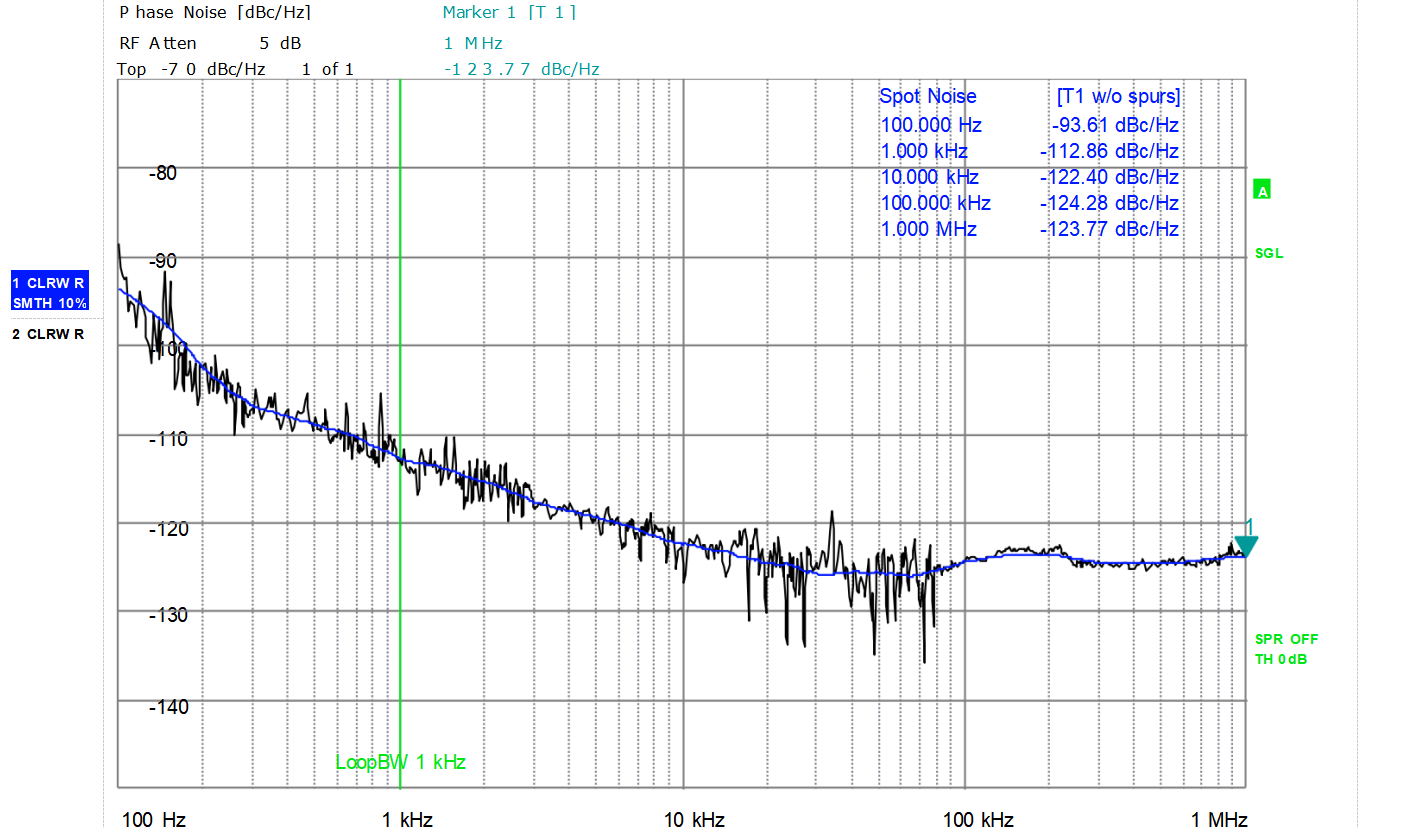Click the -93.61 dBc/Hz spot noise value
The height and width of the screenshot is (828, 1410).
click(1115, 125)
